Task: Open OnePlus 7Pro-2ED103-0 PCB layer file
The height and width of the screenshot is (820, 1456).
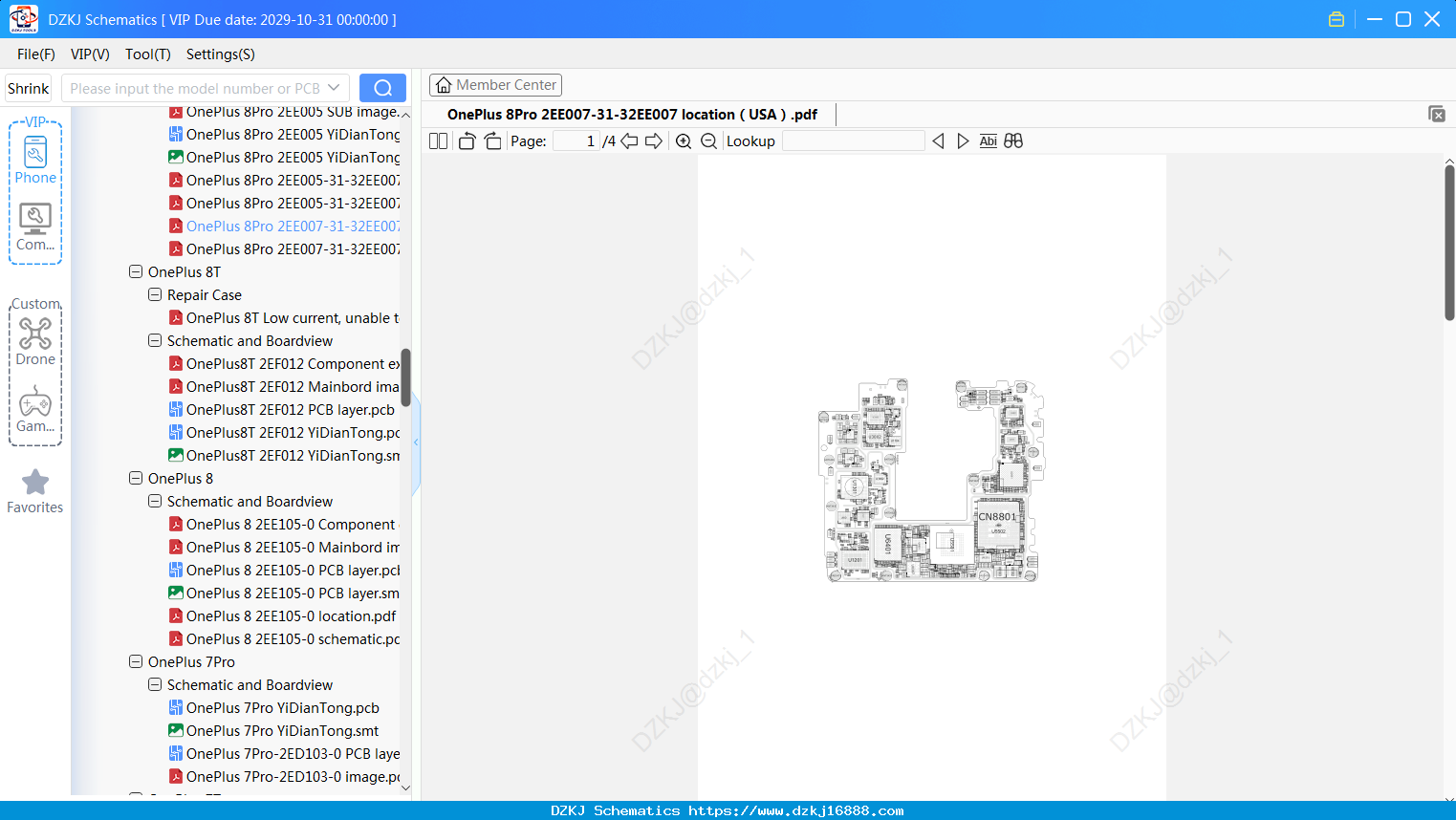Action: (x=293, y=753)
